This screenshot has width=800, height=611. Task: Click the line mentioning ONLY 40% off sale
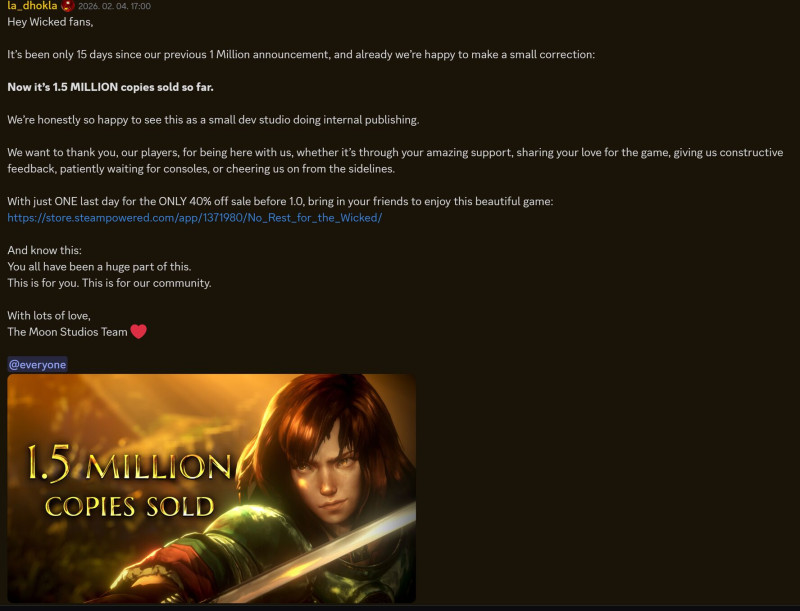point(280,201)
